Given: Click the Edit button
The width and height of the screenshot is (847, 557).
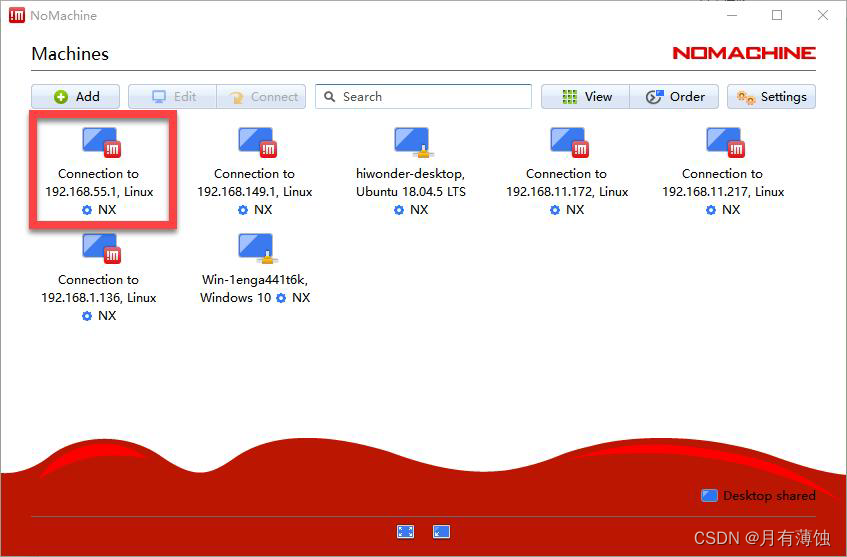Looking at the screenshot, I should 172,97.
